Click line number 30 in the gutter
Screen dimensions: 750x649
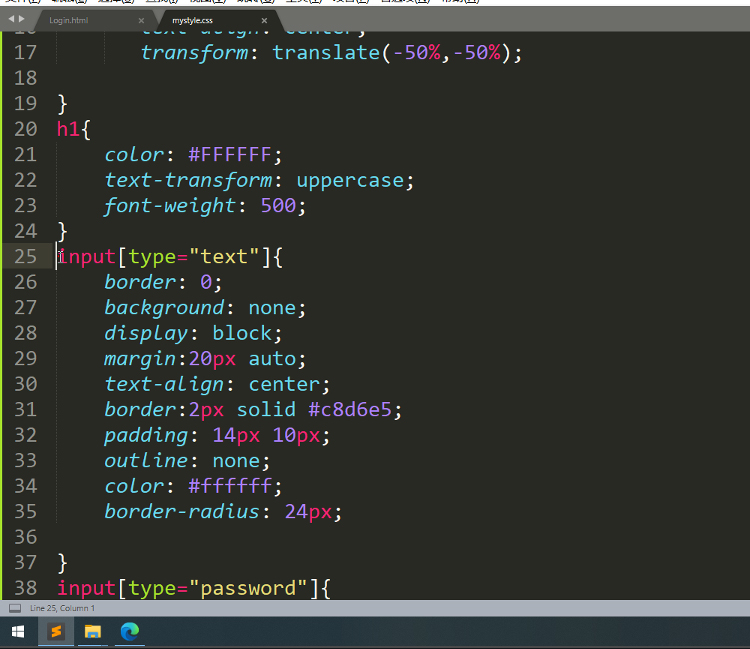25,384
